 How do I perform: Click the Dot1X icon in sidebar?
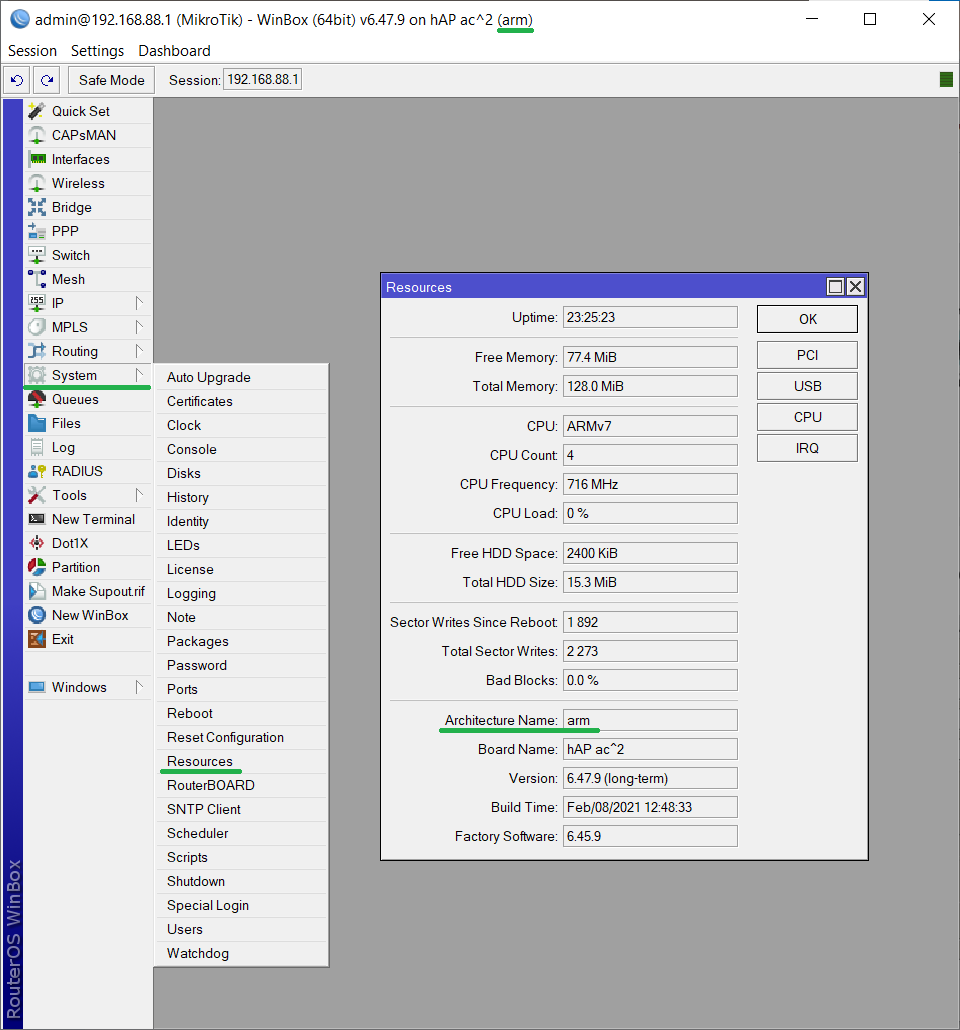coord(37,543)
